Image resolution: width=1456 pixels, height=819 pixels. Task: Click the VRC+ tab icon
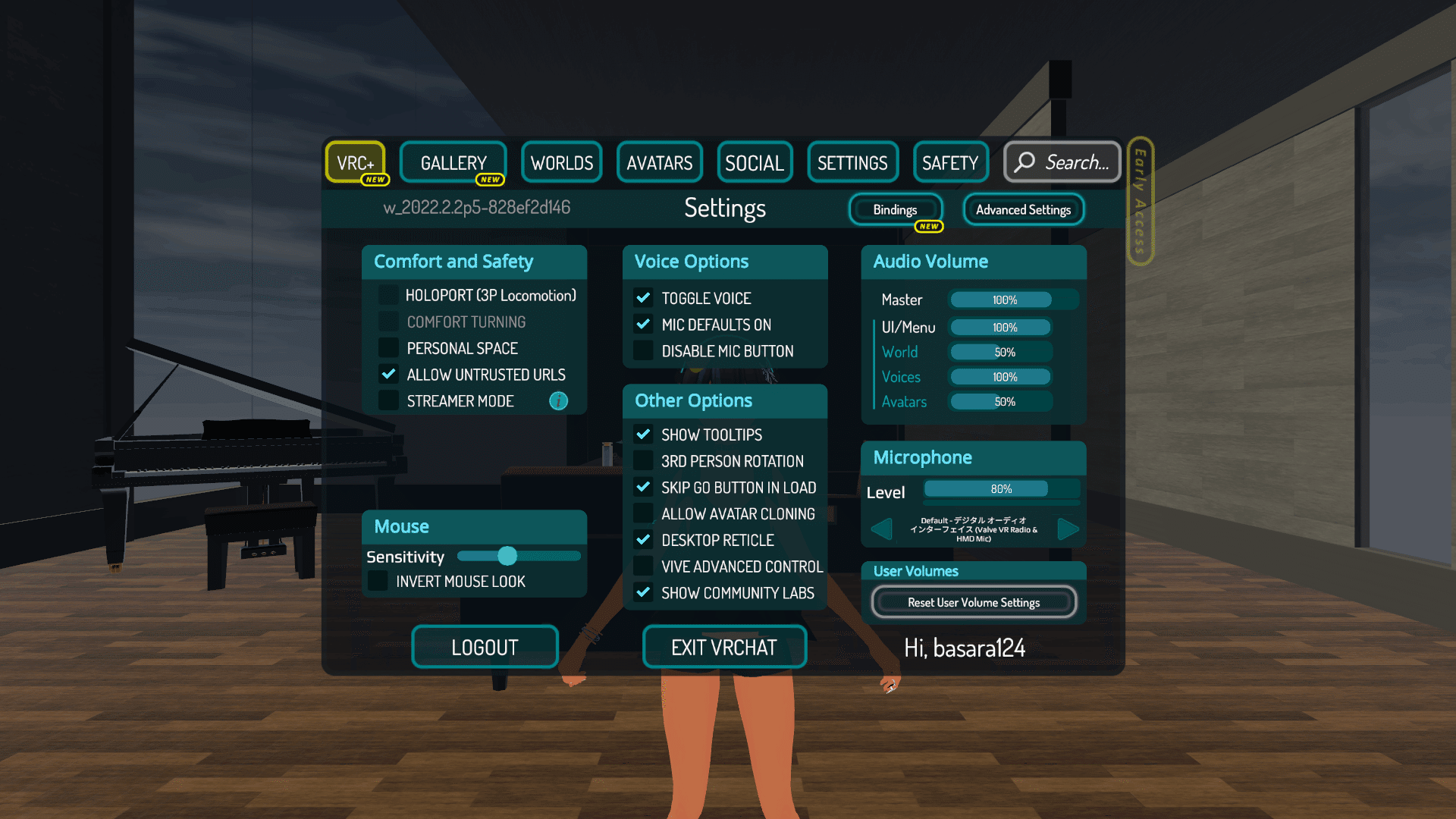[x=358, y=162]
